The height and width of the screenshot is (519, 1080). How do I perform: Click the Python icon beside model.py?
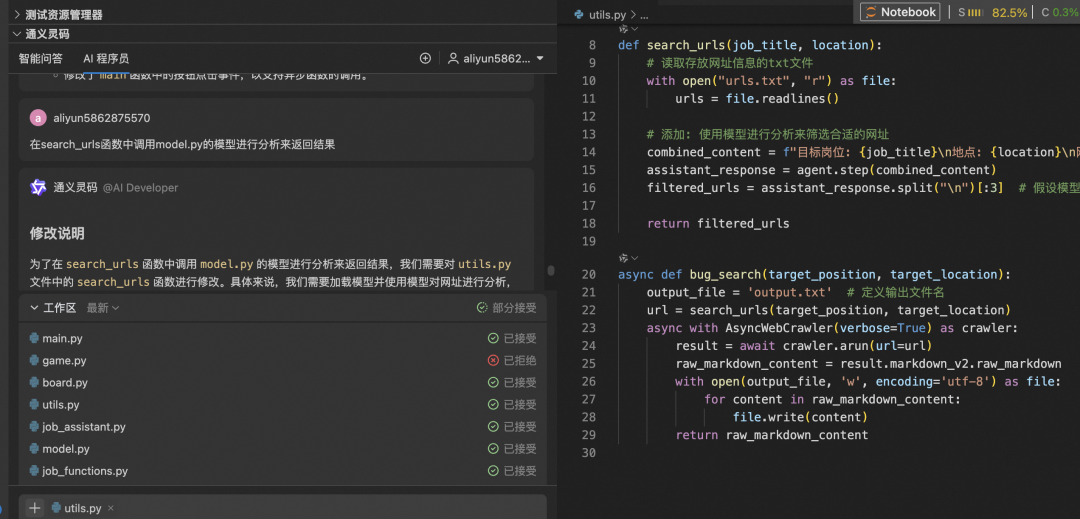pyautogui.click(x=34, y=448)
